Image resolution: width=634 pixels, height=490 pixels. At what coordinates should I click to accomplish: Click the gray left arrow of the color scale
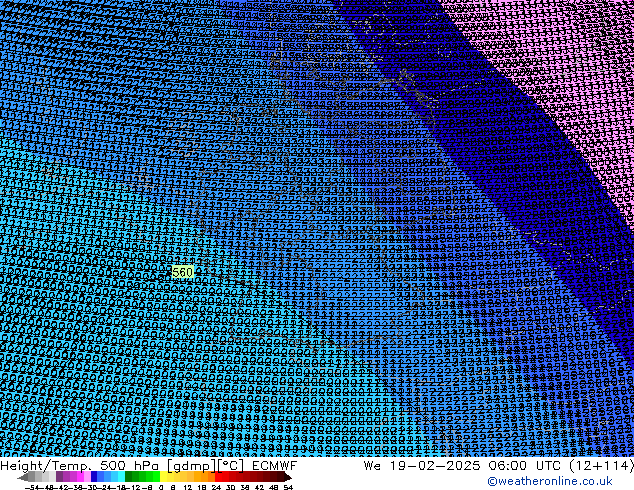coord(23,477)
